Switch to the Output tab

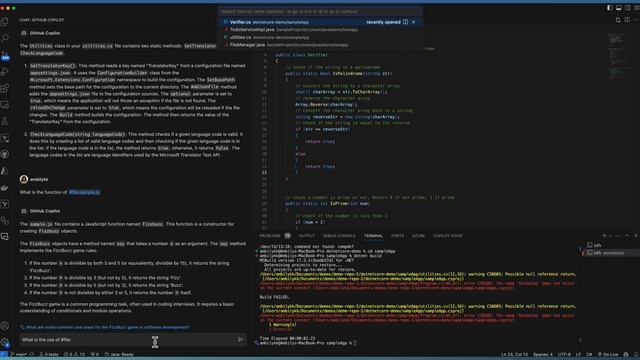pyautogui.click(x=307, y=236)
